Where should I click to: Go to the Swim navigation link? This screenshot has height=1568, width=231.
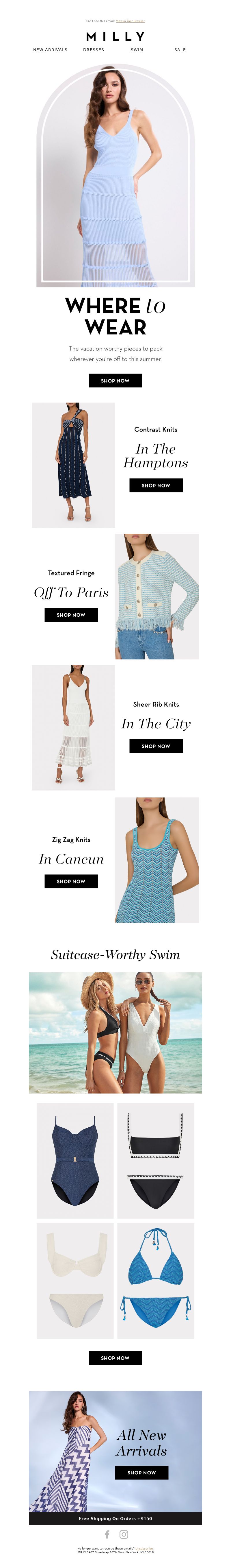click(137, 50)
